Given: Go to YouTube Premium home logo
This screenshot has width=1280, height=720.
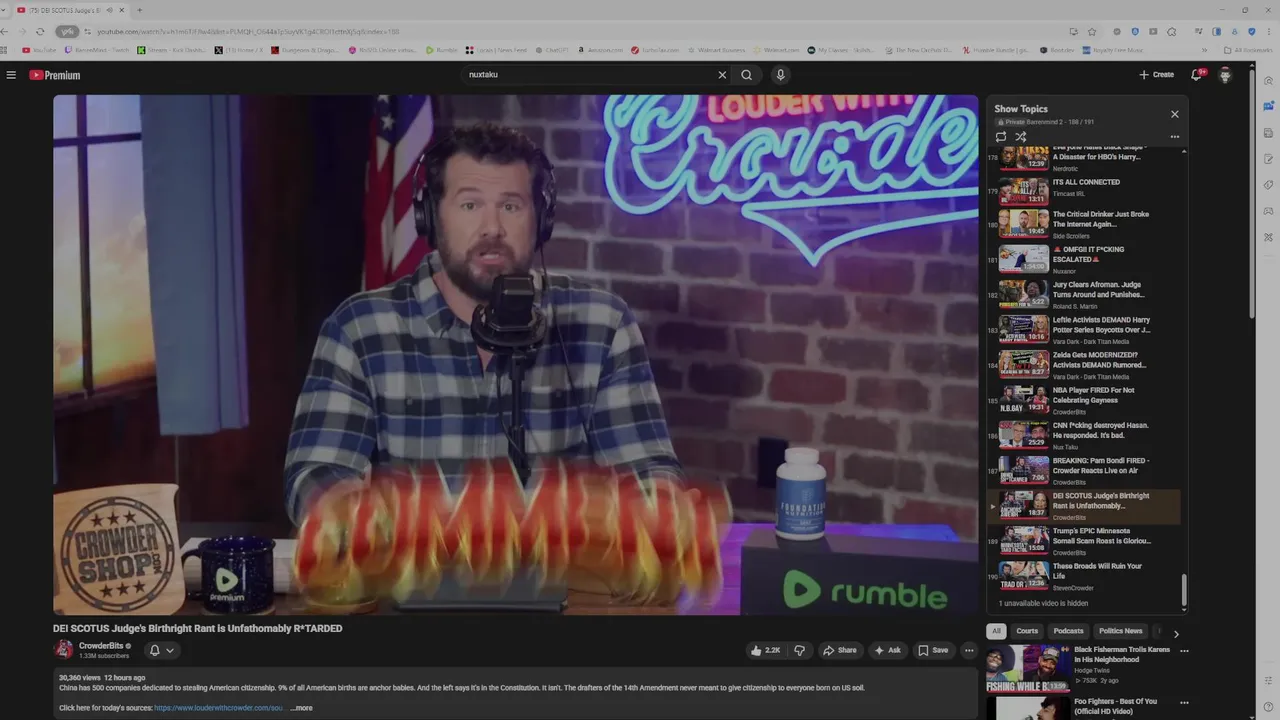Looking at the screenshot, I should coord(54,75).
